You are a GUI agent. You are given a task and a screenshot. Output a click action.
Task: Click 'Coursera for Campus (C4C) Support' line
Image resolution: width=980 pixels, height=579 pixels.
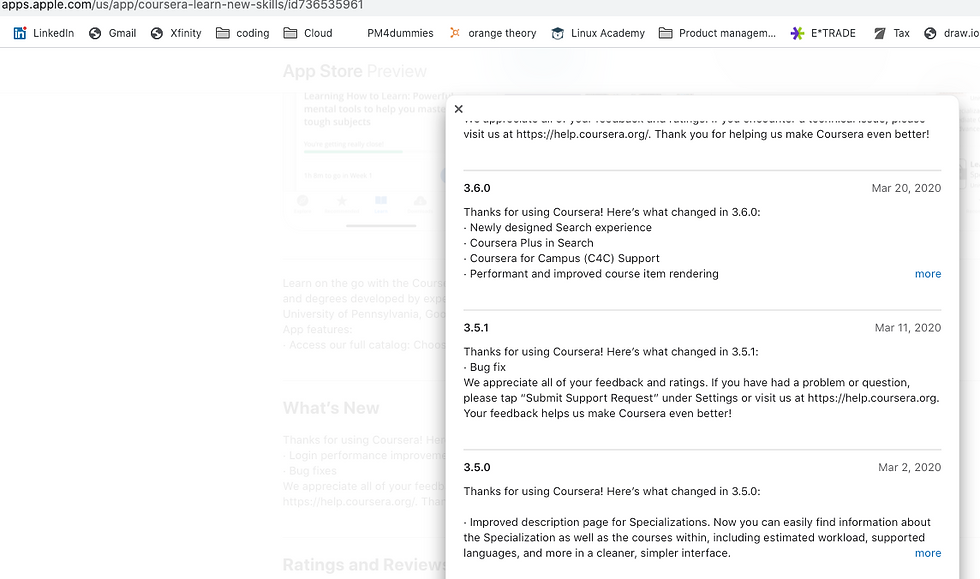point(561,258)
